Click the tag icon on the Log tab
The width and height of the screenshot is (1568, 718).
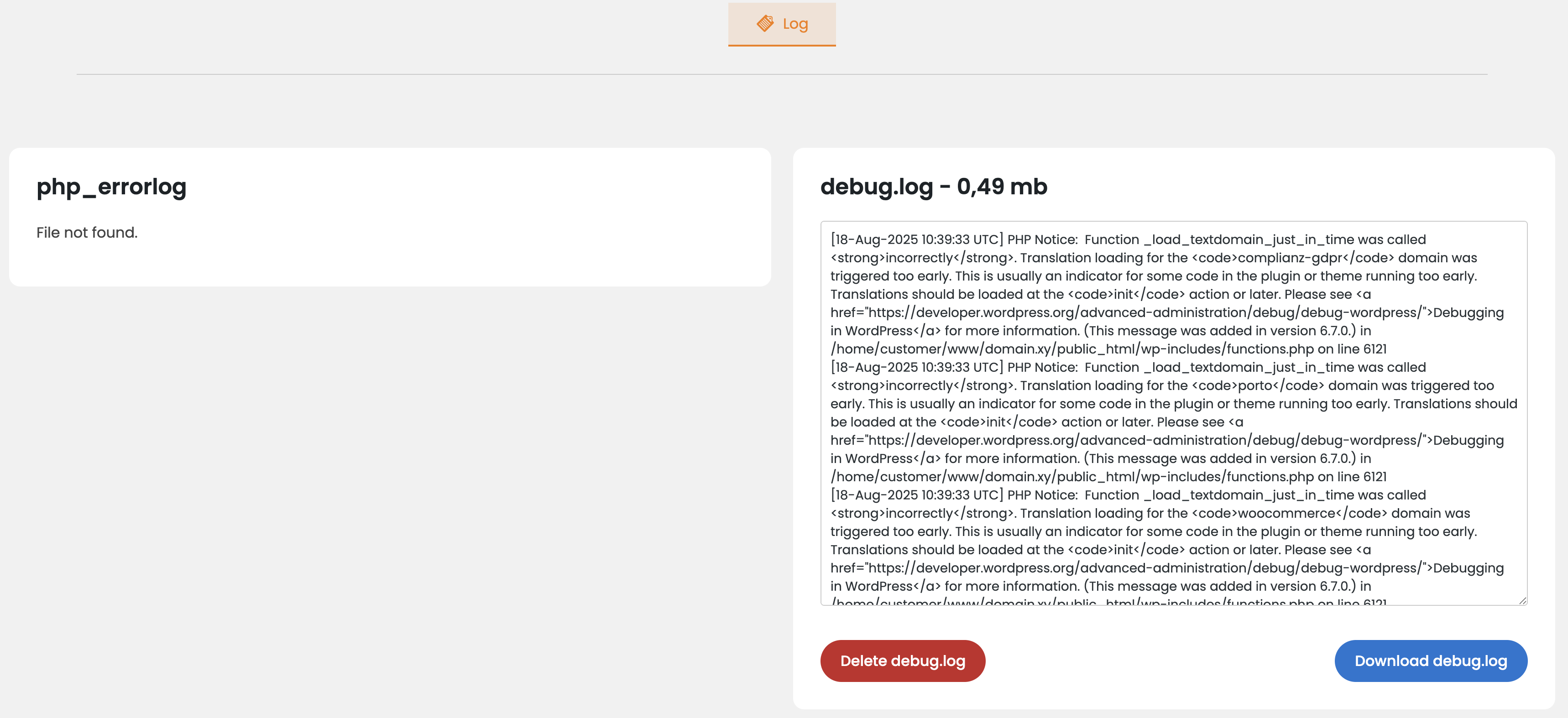[x=764, y=24]
